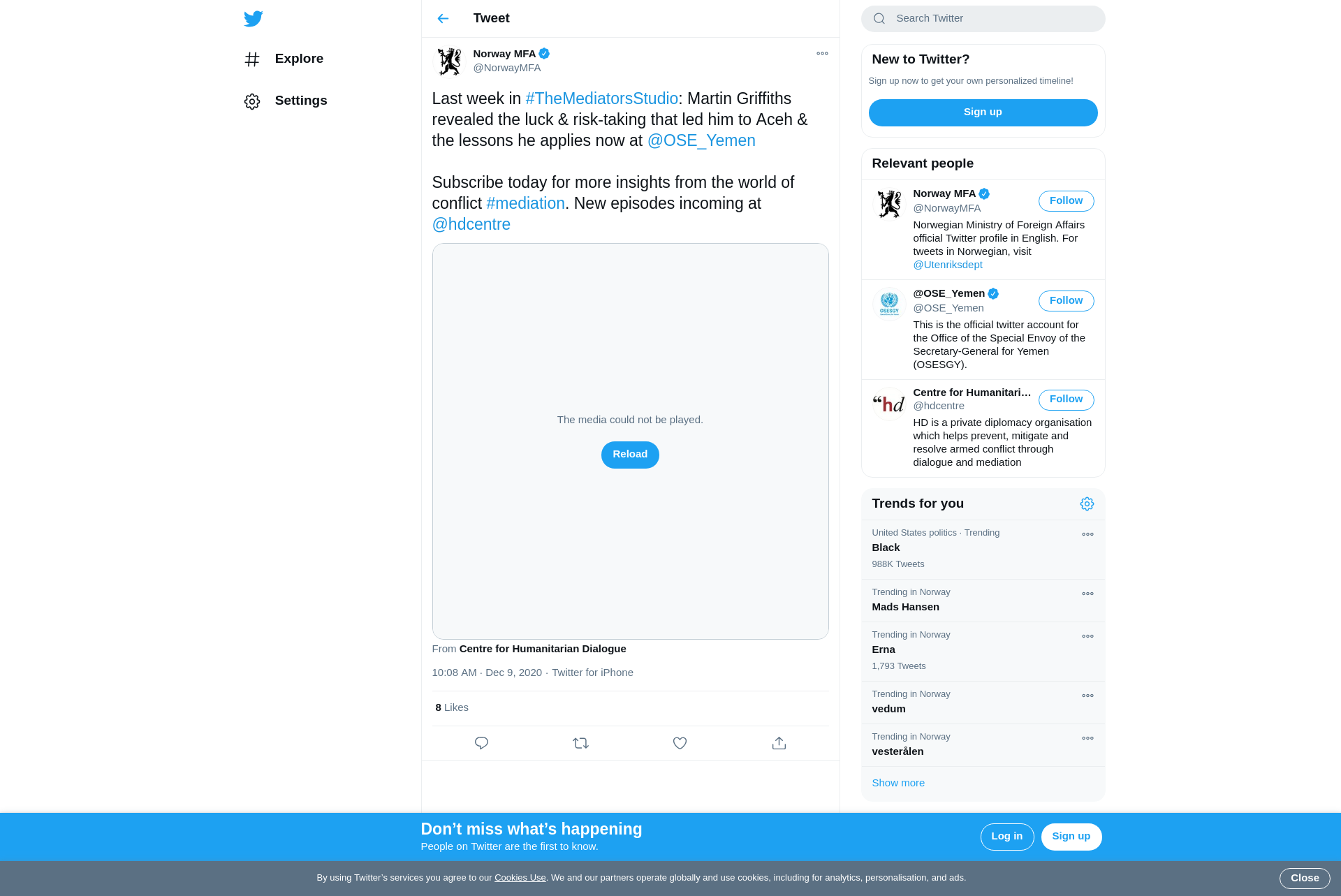Open more options for the Black trend
This screenshot has height=896, width=1341.
1087,534
